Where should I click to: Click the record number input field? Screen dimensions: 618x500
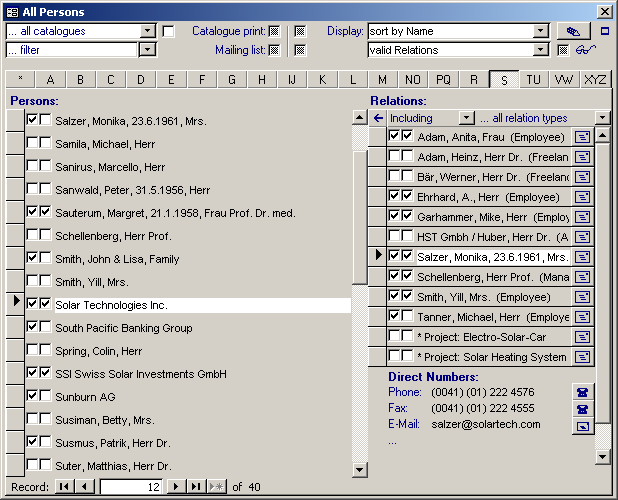tap(131, 486)
